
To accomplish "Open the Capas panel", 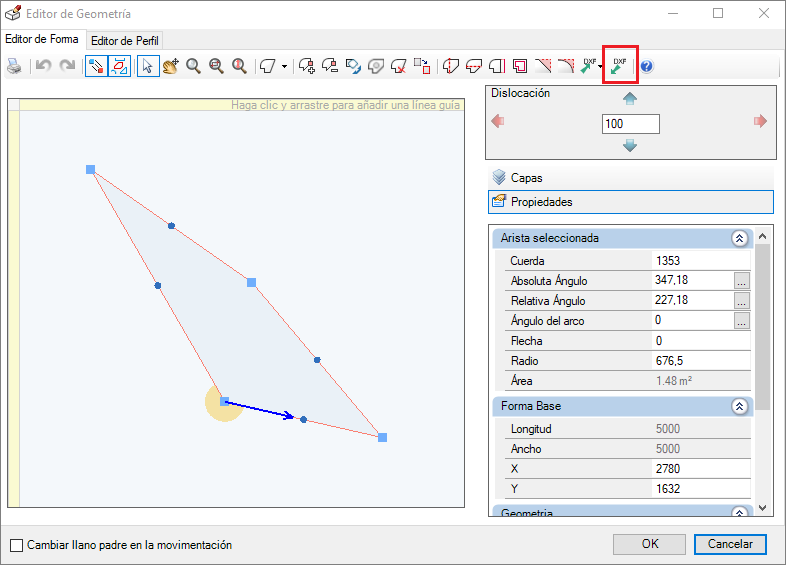I will [x=631, y=178].
